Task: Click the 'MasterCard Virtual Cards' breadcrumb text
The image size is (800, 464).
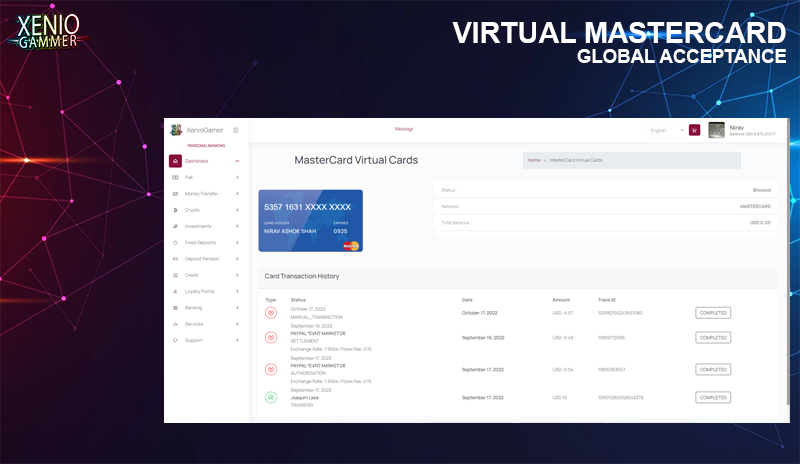Action: coord(576,160)
